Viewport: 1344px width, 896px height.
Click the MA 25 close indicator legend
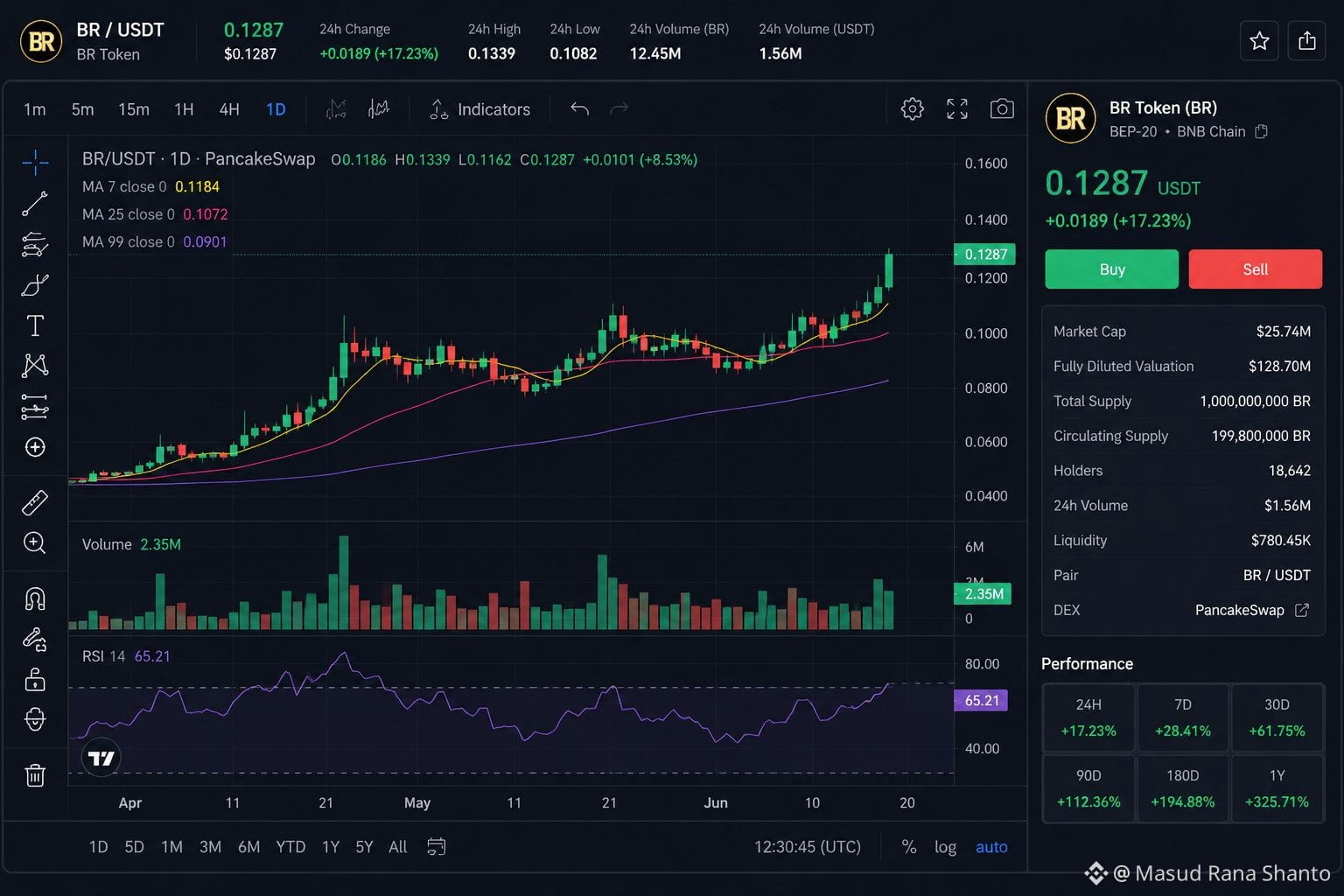(155, 214)
